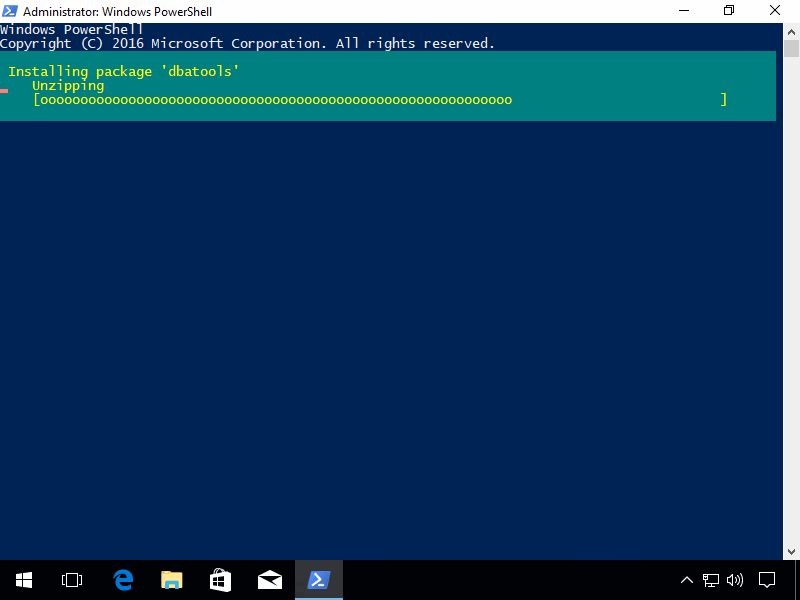Click 'Installing package 'dbatools'' text
The width and height of the screenshot is (800, 600).
coord(123,71)
